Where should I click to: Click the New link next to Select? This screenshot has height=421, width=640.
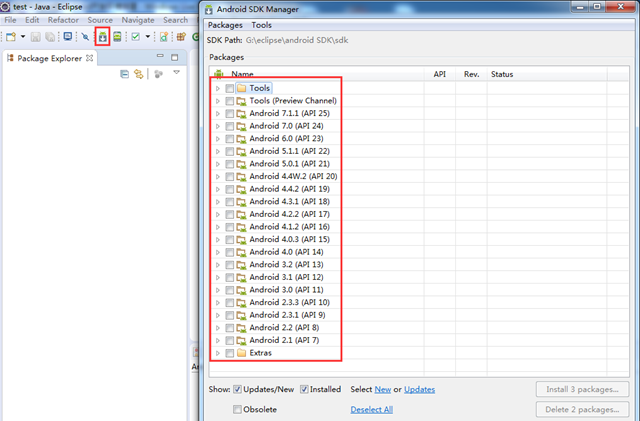383,390
